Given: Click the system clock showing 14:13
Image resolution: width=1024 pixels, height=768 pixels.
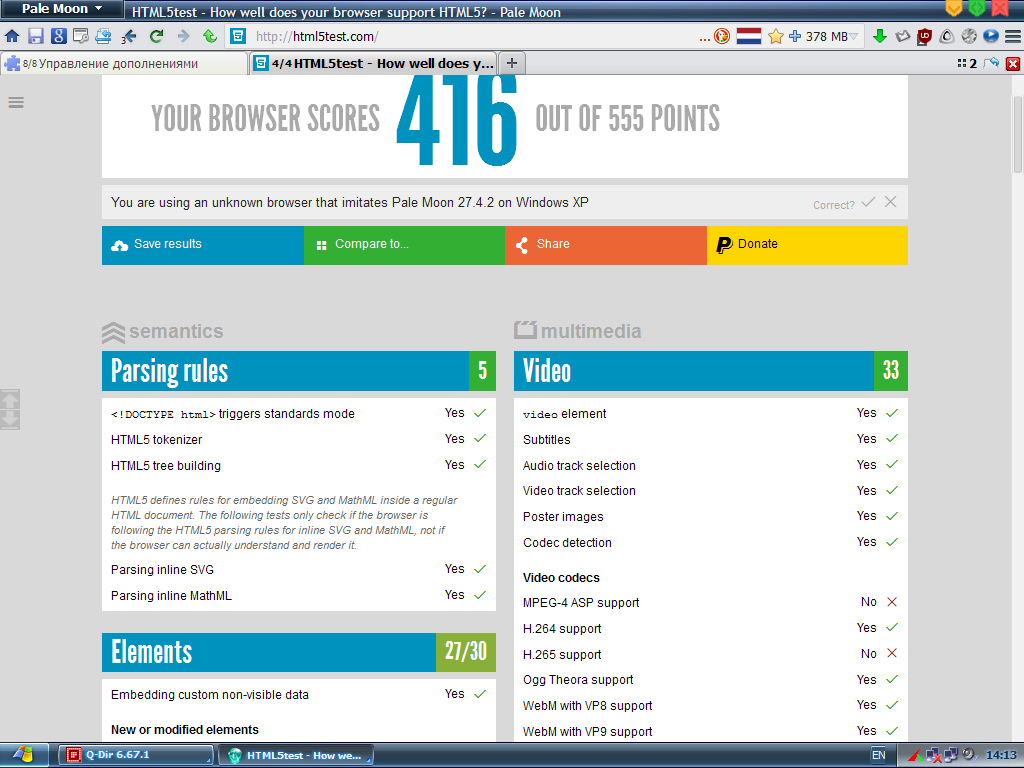Looking at the screenshot, I should pos(1001,755).
